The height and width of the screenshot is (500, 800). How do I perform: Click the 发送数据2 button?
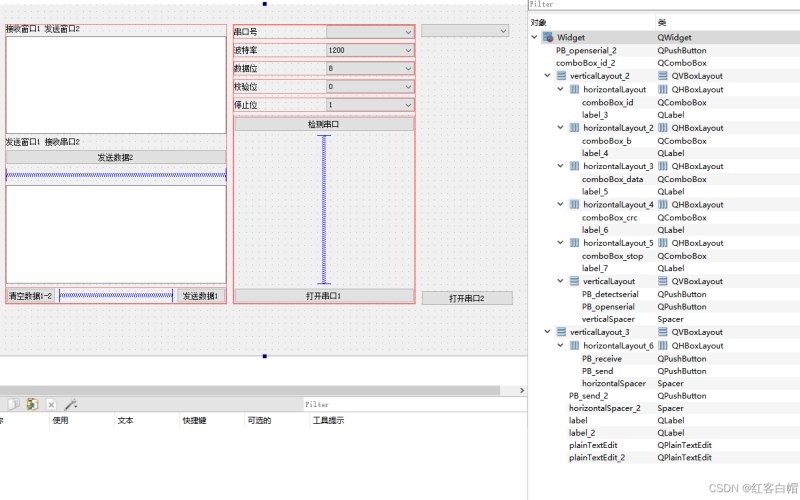[116, 157]
